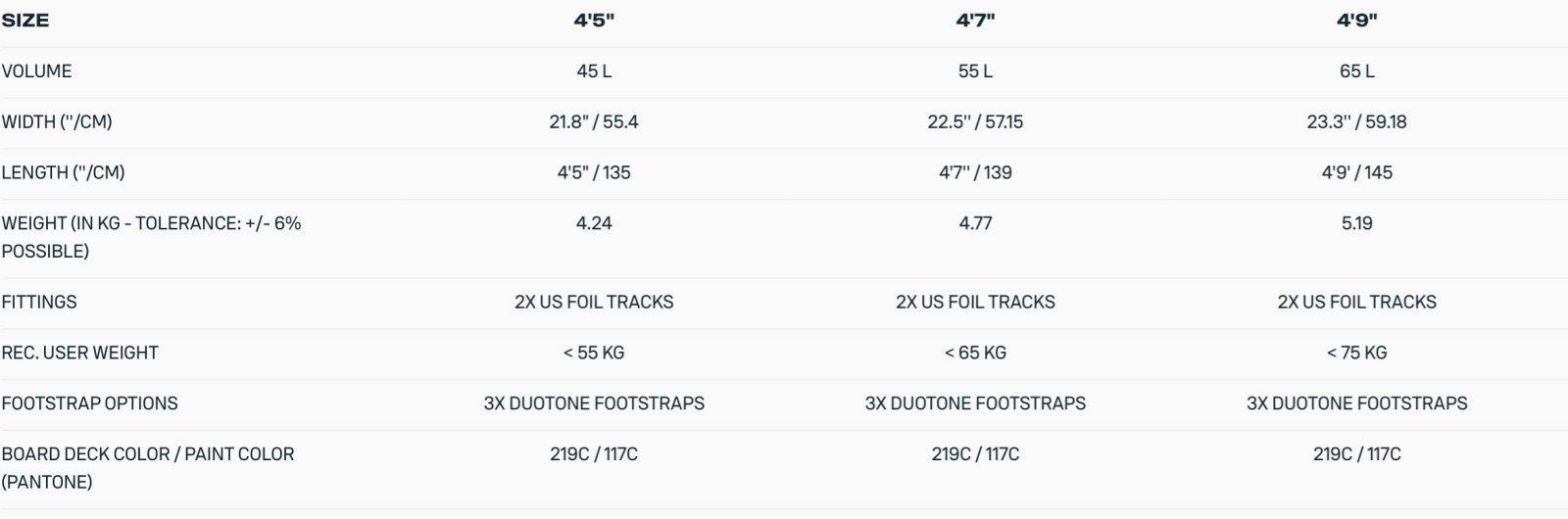Click the 45 L volume value
The image size is (1568, 519).
point(594,71)
